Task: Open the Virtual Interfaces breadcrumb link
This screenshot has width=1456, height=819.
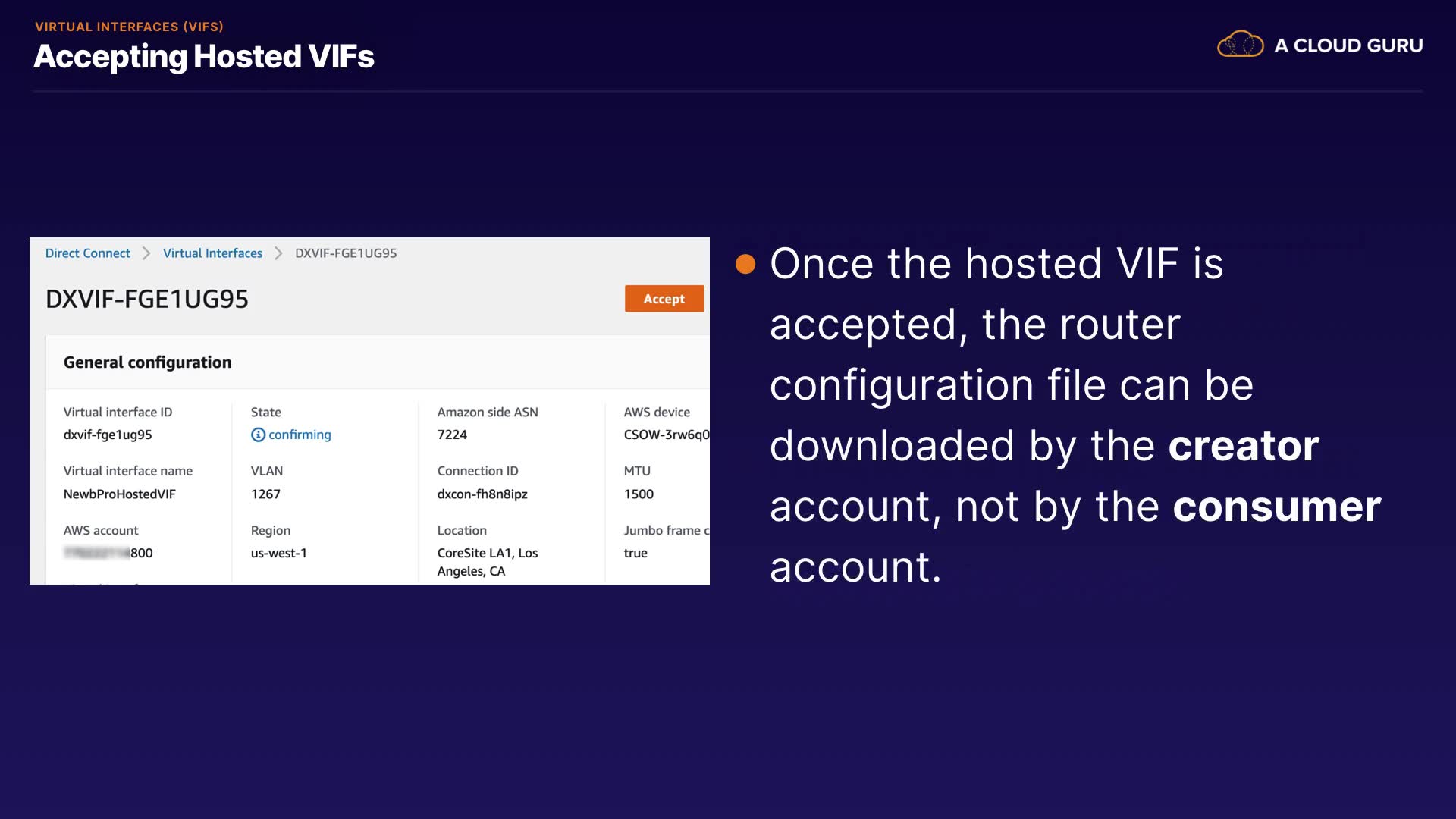Action: pyautogui.click(x=212, y=253)
